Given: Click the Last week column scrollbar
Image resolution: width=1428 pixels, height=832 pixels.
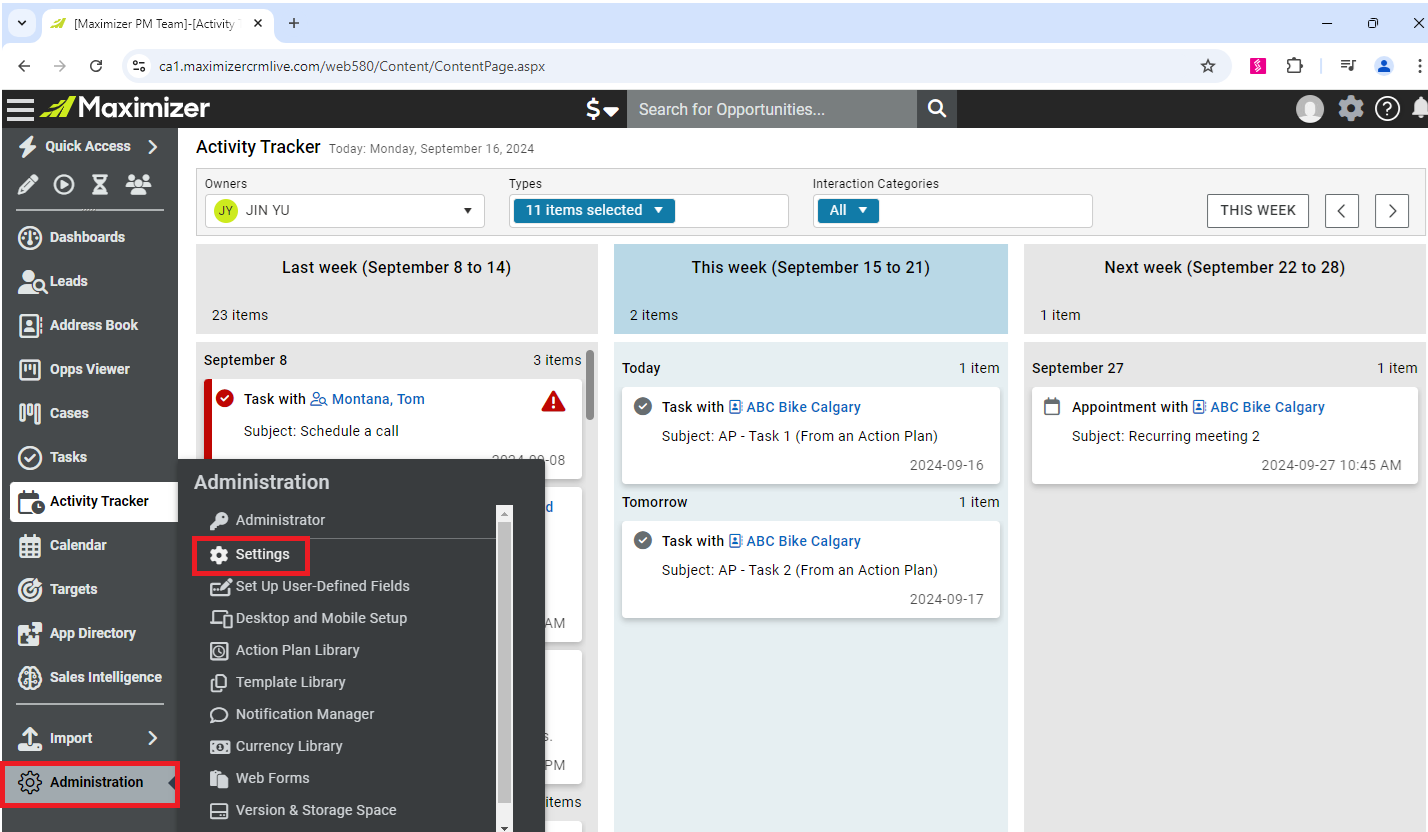Looking at the screenshot, I should pos(590,384).
